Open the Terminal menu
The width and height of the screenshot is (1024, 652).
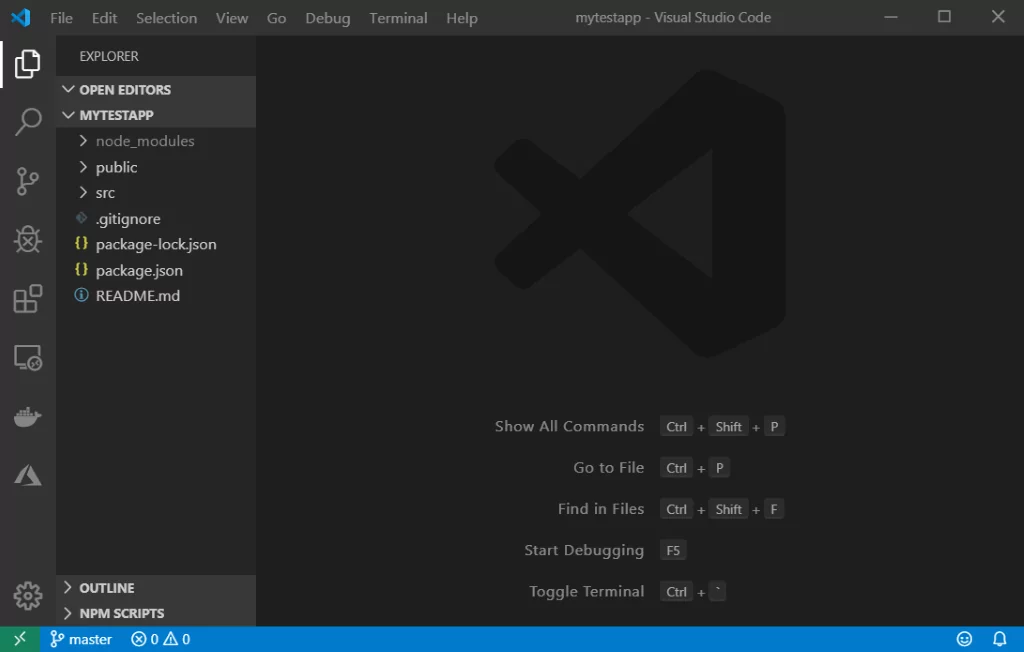tap(398, 18)
